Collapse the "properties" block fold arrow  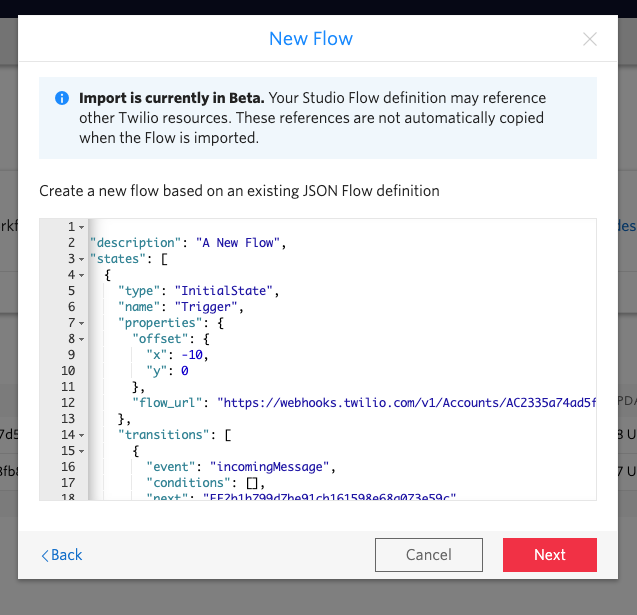coord(81,323)
